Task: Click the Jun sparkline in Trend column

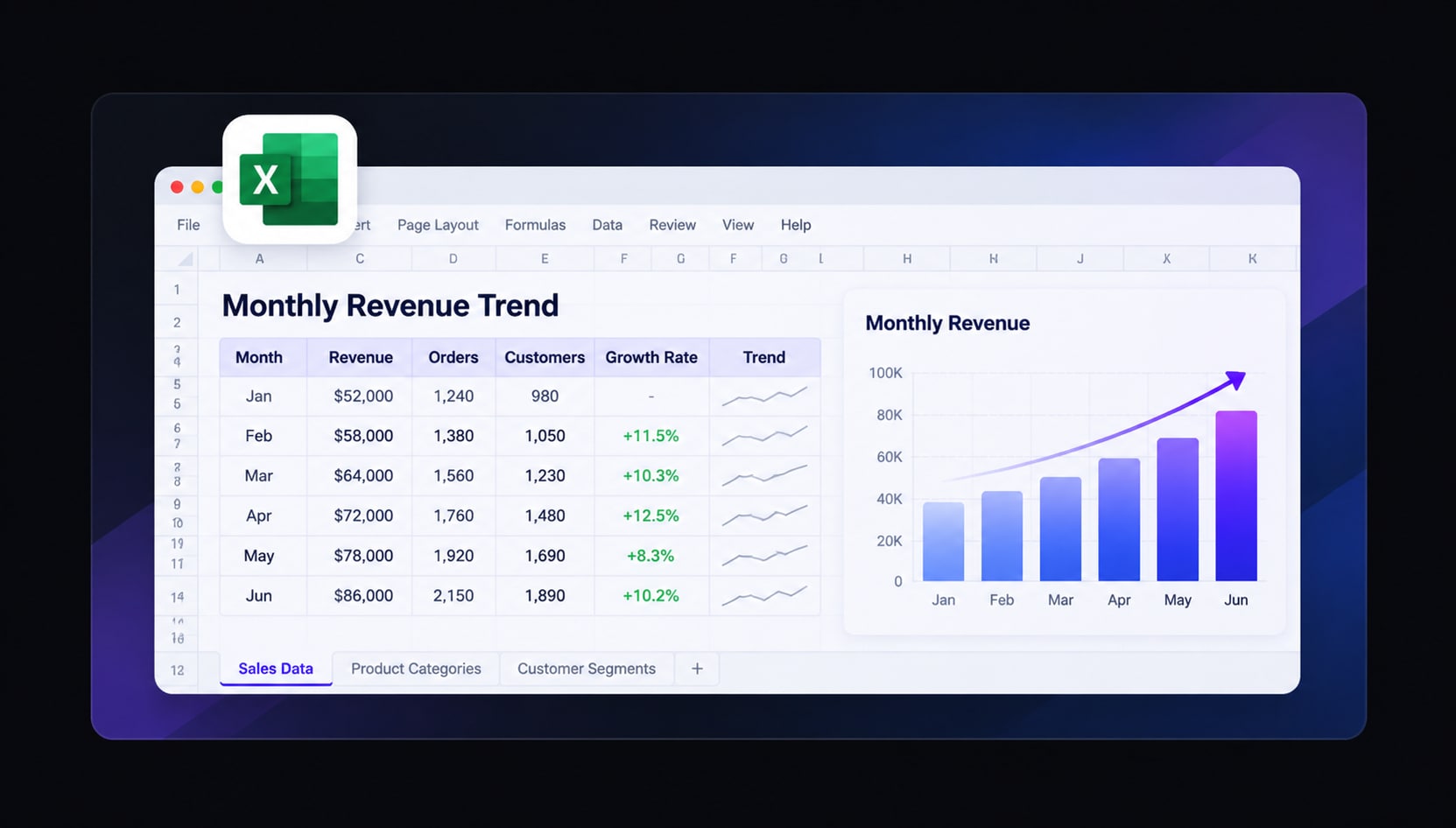Action: (x=764, y=596)
